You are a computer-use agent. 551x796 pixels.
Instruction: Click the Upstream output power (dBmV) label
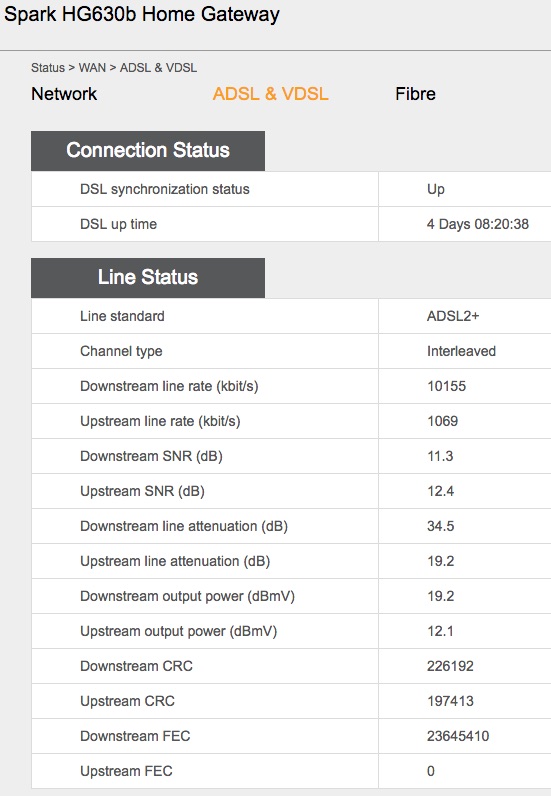(x=178, y=631)
